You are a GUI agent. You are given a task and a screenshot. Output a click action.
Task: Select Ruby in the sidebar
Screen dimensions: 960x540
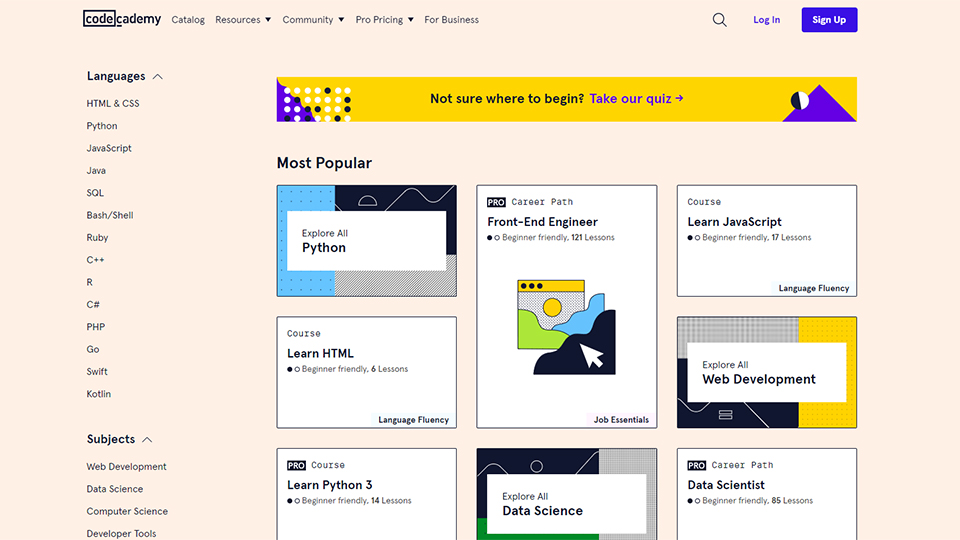point(97,238)
